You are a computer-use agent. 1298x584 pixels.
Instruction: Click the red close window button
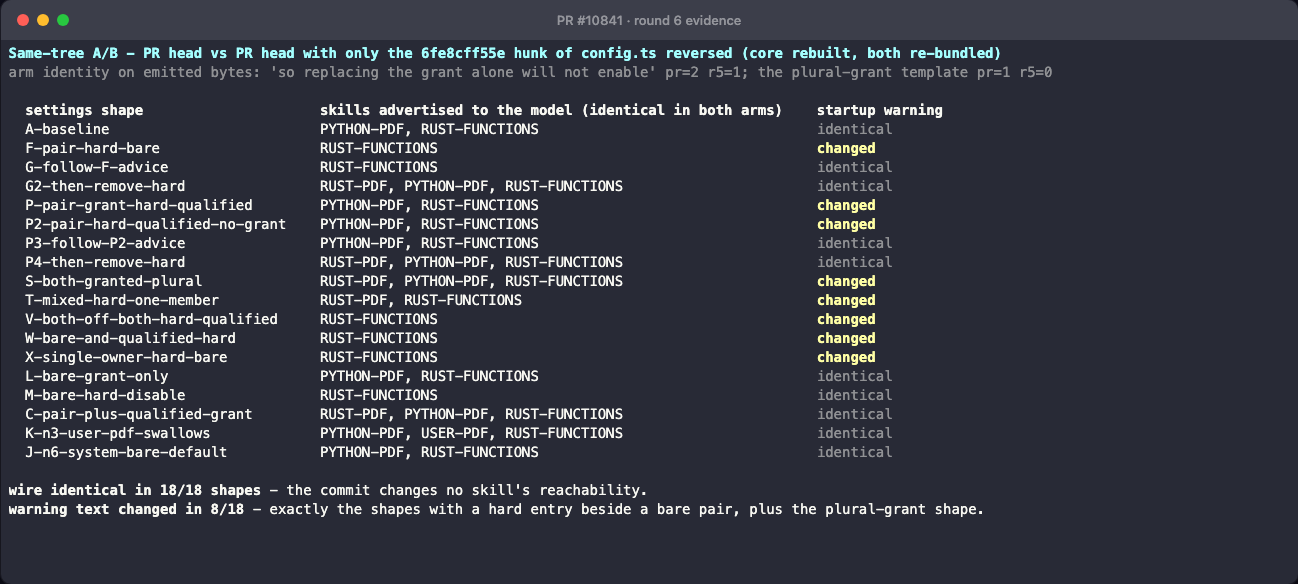point(22,20)
